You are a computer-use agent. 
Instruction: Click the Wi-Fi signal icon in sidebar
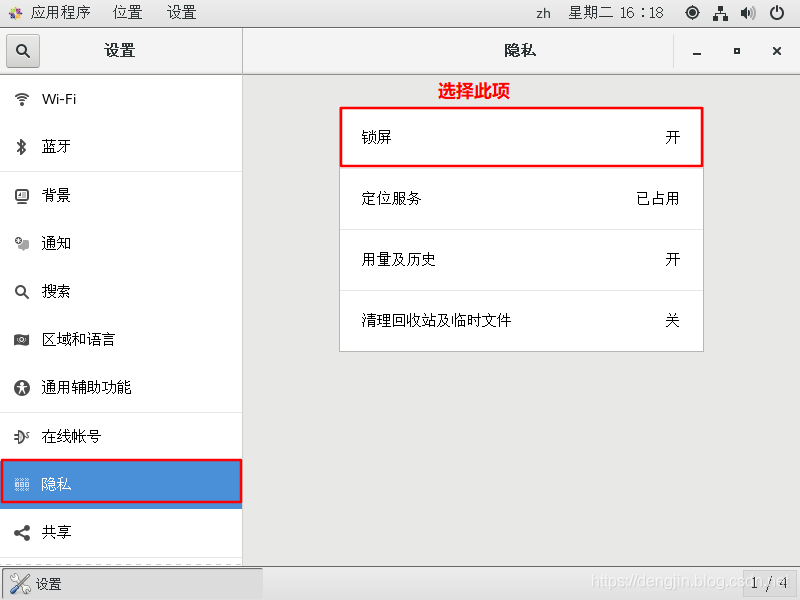tap(21, 99)
